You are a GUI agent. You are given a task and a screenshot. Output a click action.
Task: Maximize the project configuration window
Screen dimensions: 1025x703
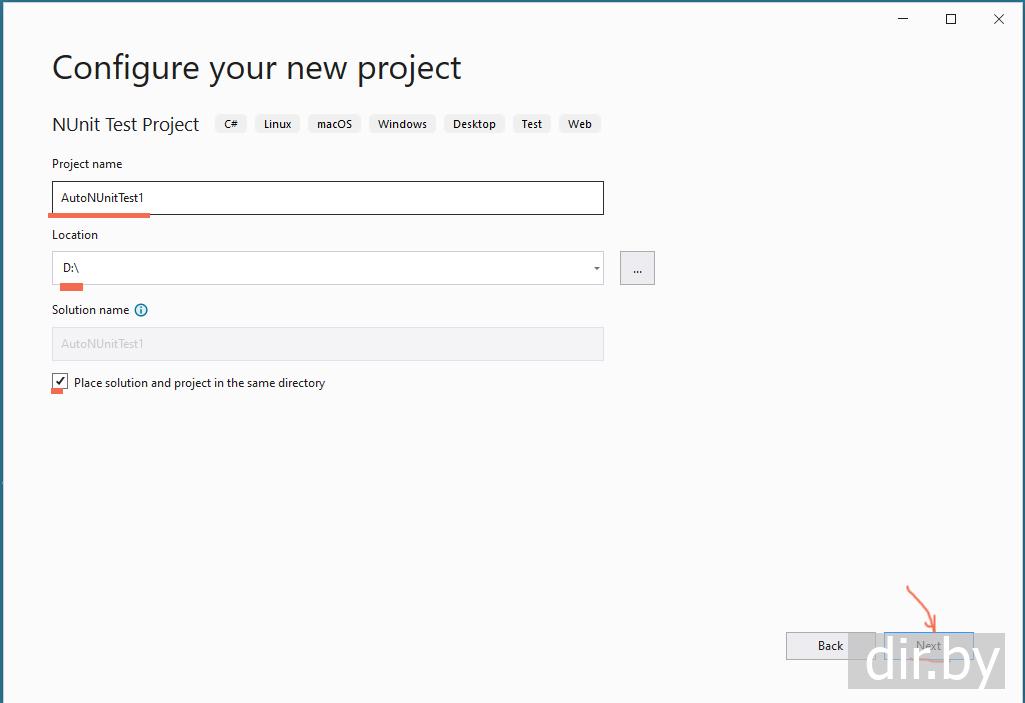951,19
